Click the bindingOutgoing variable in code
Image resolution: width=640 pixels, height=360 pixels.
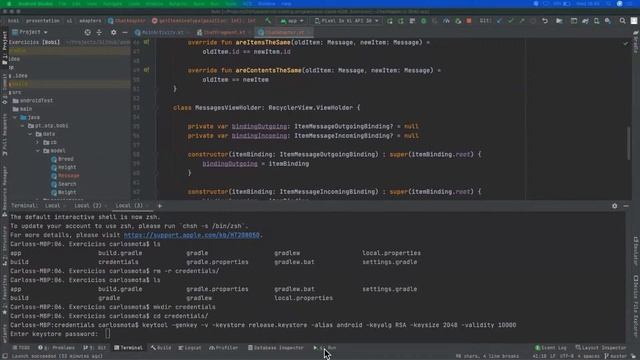tap(259, 127)
